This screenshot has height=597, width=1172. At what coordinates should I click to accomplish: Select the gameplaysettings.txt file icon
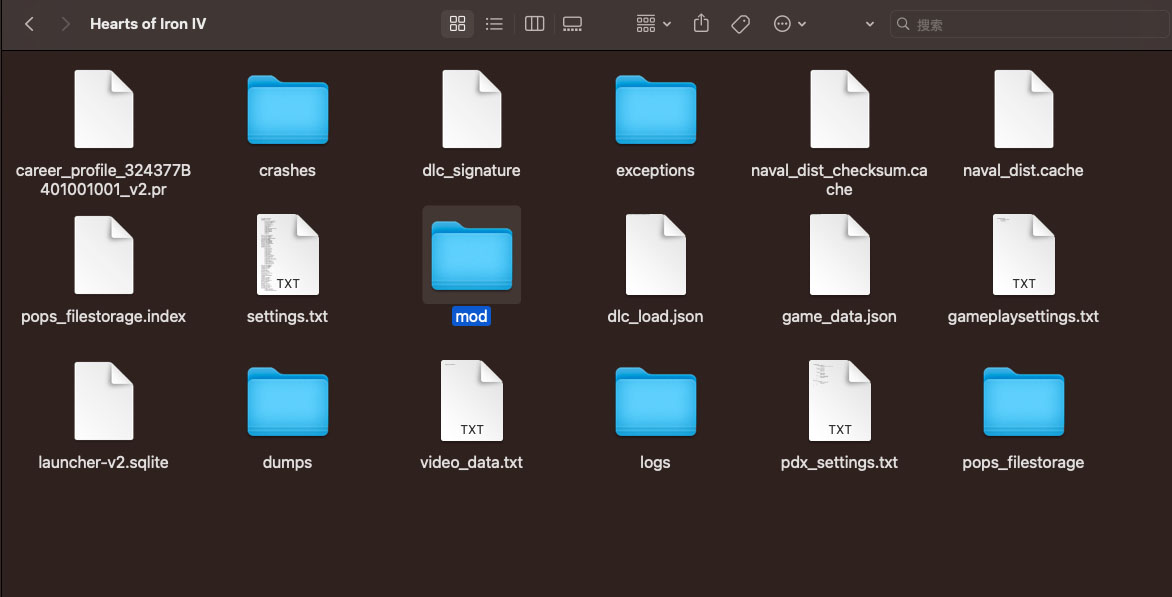(x=1023, y=255)
